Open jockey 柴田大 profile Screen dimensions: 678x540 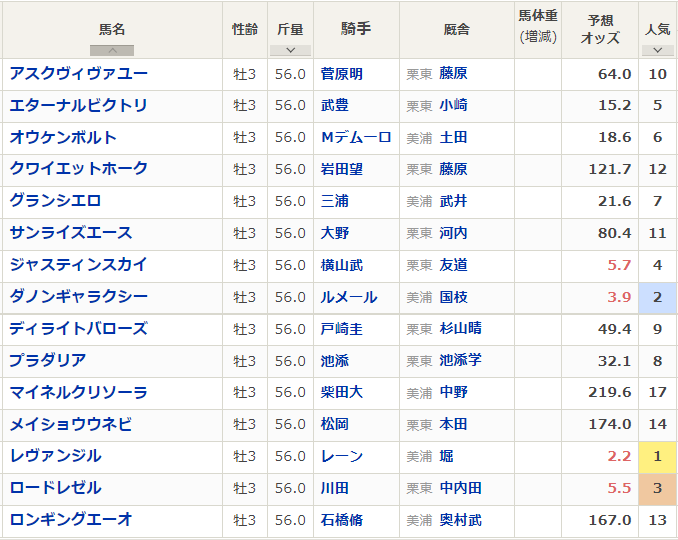pyautogui.click(x=342, y=393)
